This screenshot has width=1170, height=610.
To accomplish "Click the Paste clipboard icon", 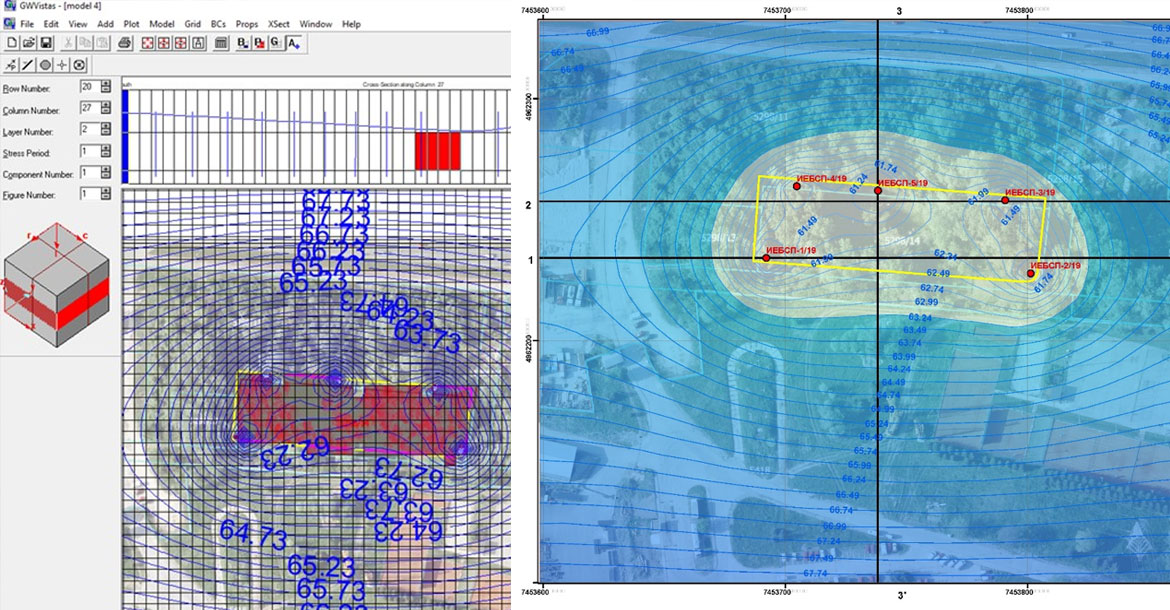I will pyautogui.click(x=103, y=43).
